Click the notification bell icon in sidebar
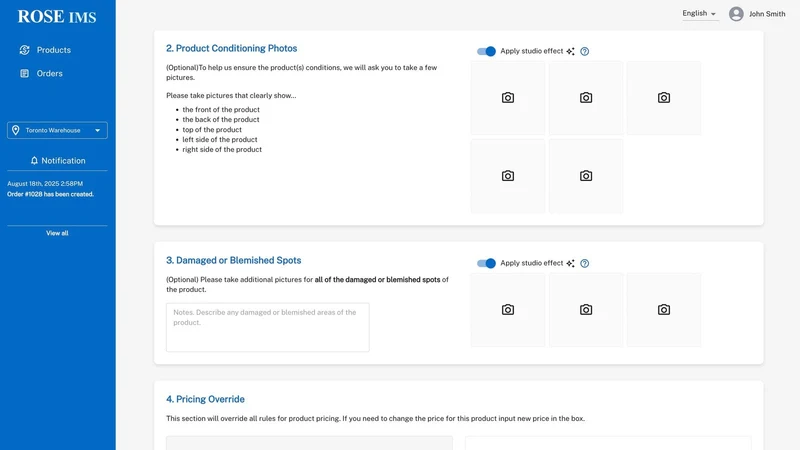 click(x=34, y=161)
